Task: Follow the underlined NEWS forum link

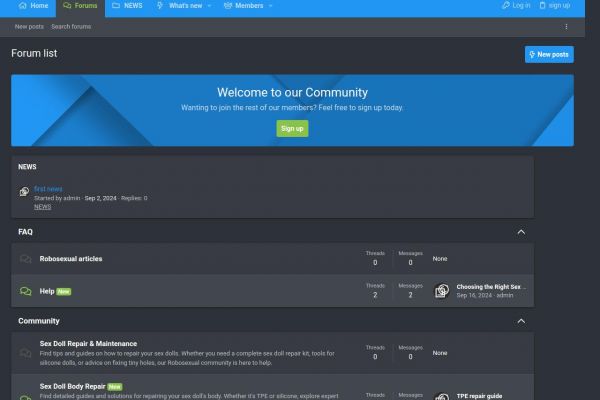Action: 42,207
